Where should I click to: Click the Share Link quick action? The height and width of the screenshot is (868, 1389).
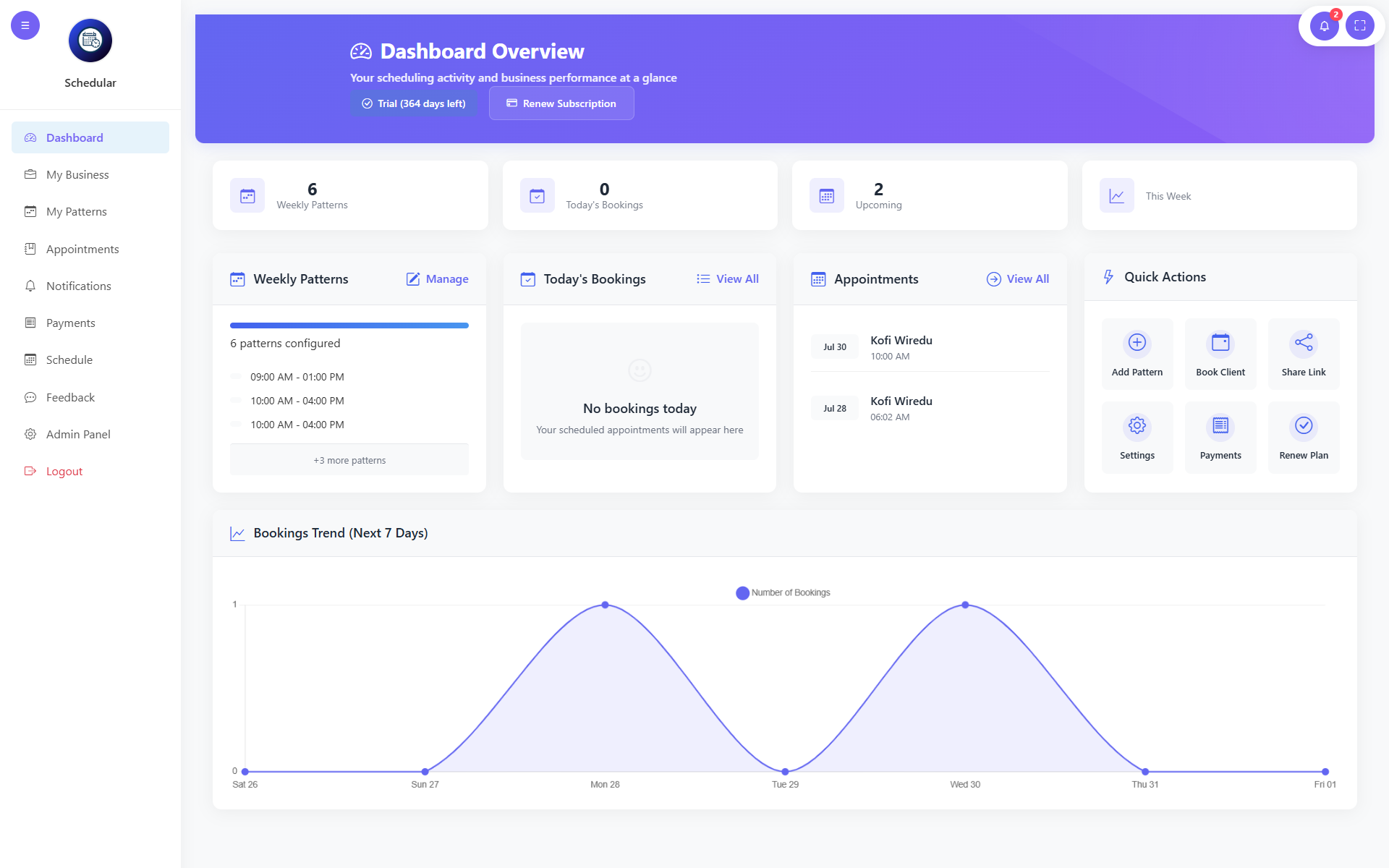pos(1304,354)
